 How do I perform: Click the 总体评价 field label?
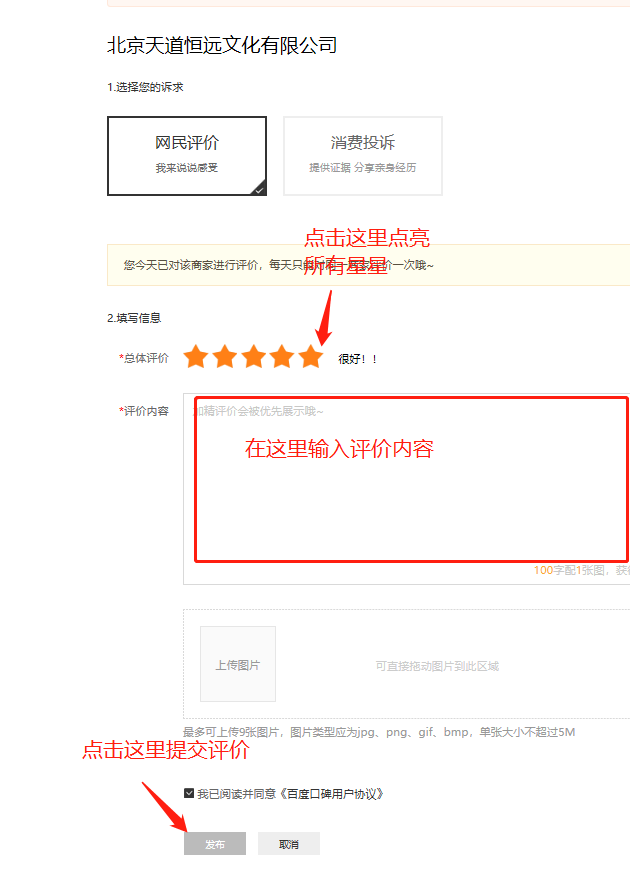[145, 358]
